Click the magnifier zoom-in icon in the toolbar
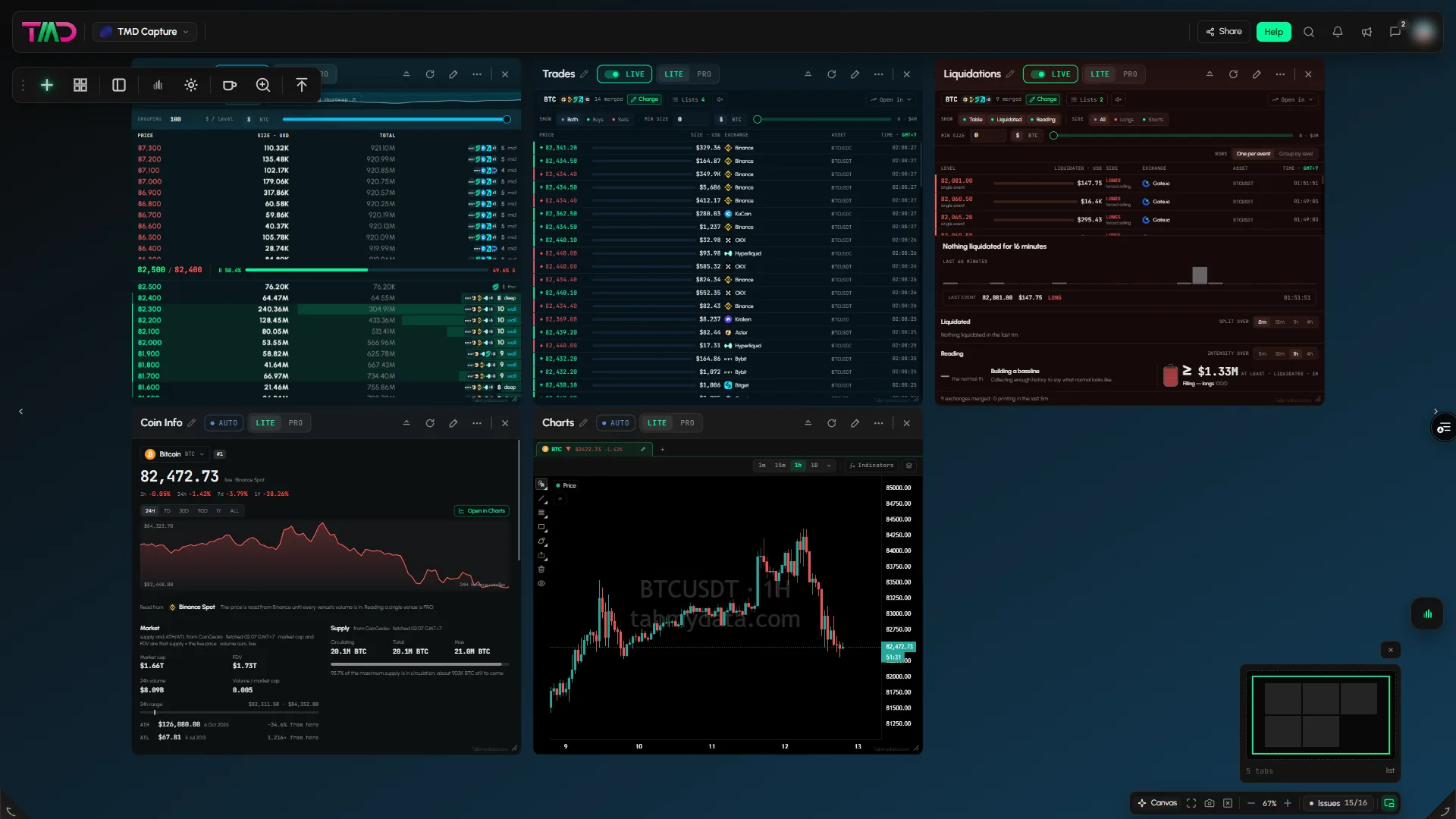1456x819 pixels. point(263,85)
